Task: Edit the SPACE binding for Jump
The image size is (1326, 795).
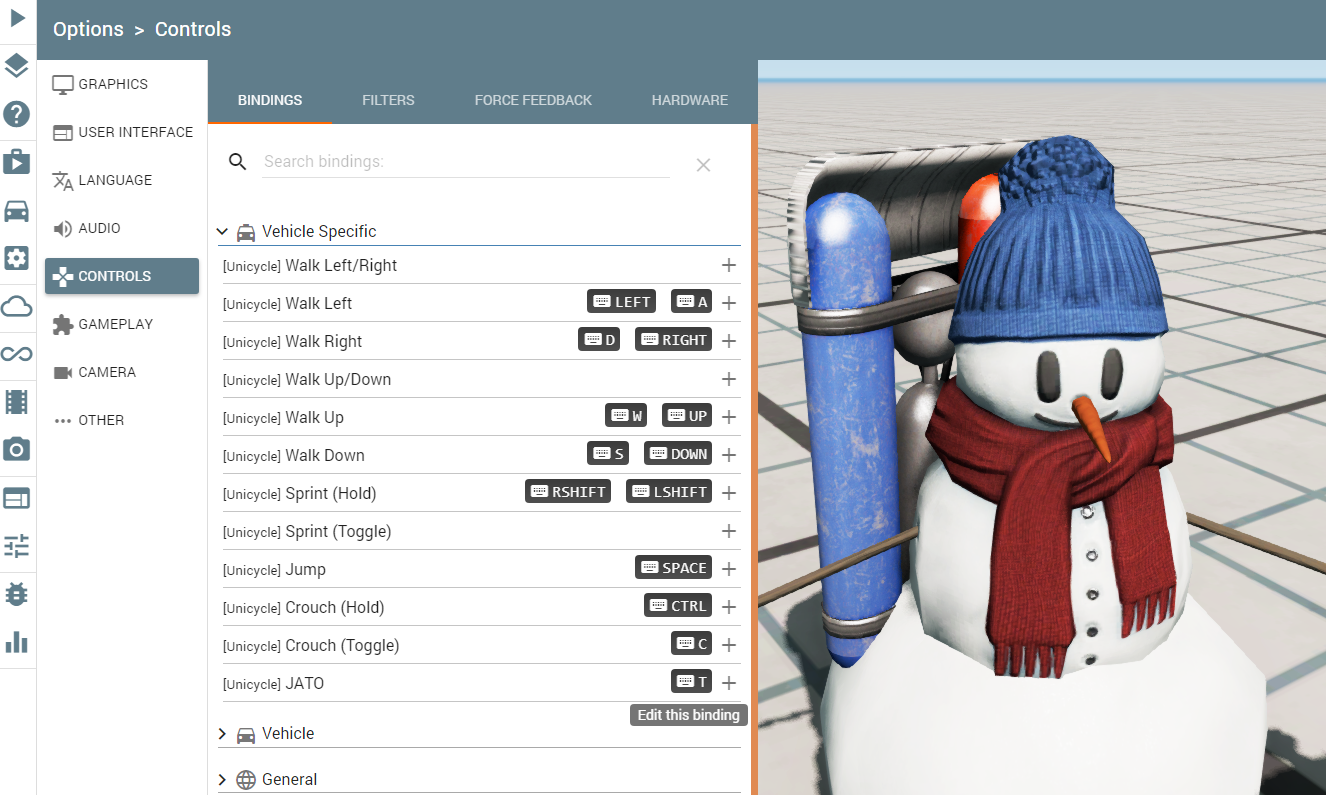Action: click(673, 568)
